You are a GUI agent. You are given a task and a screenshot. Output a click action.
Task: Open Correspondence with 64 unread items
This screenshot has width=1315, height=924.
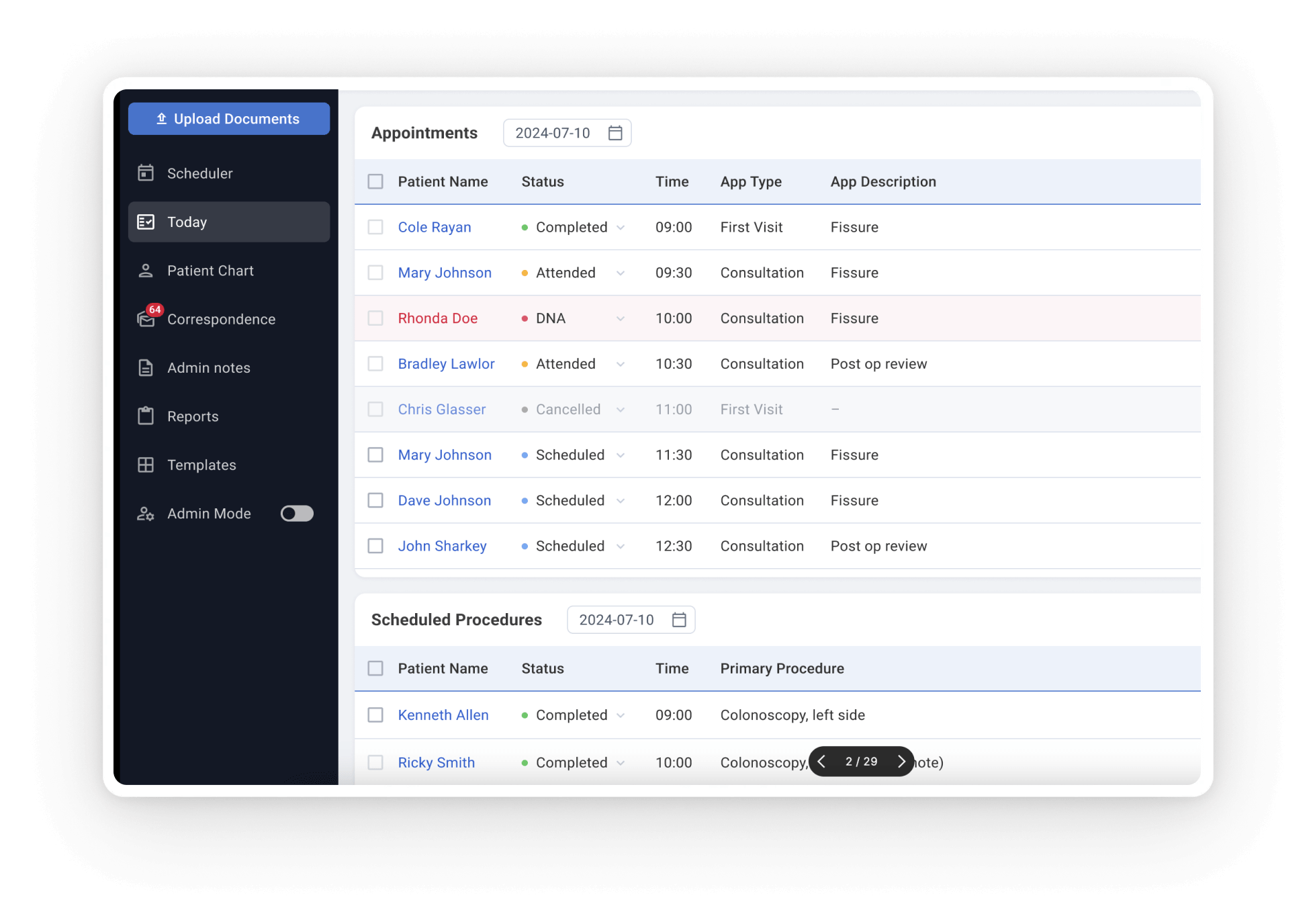point(221,319)
